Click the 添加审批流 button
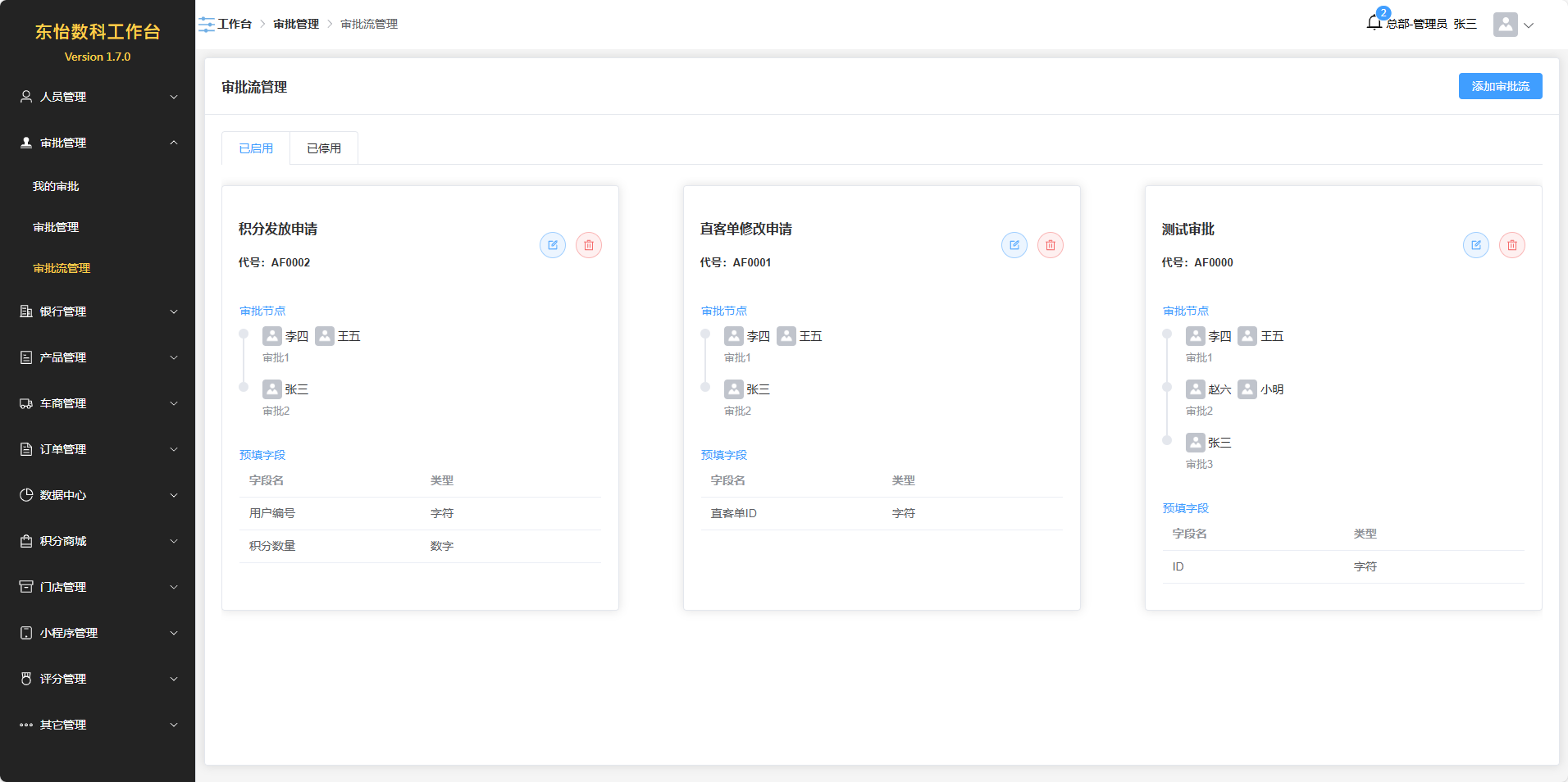 (1500, 86)
